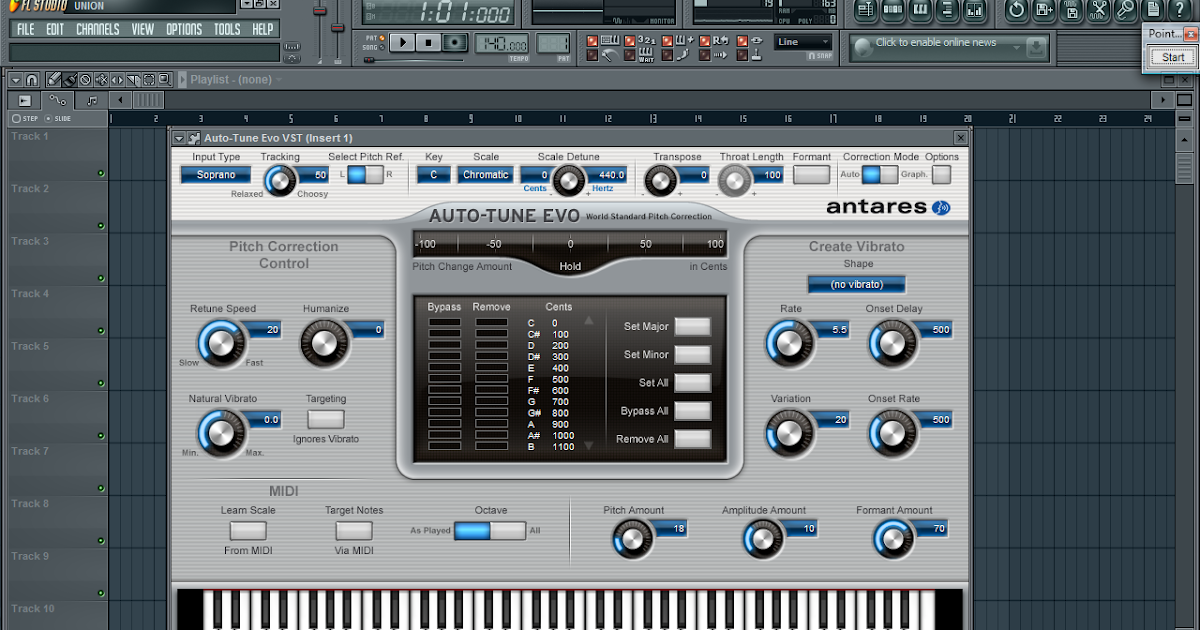1200x630 pixels.
Task: Click the Learn Scale From MIDI button
Action: pos(248,531)
